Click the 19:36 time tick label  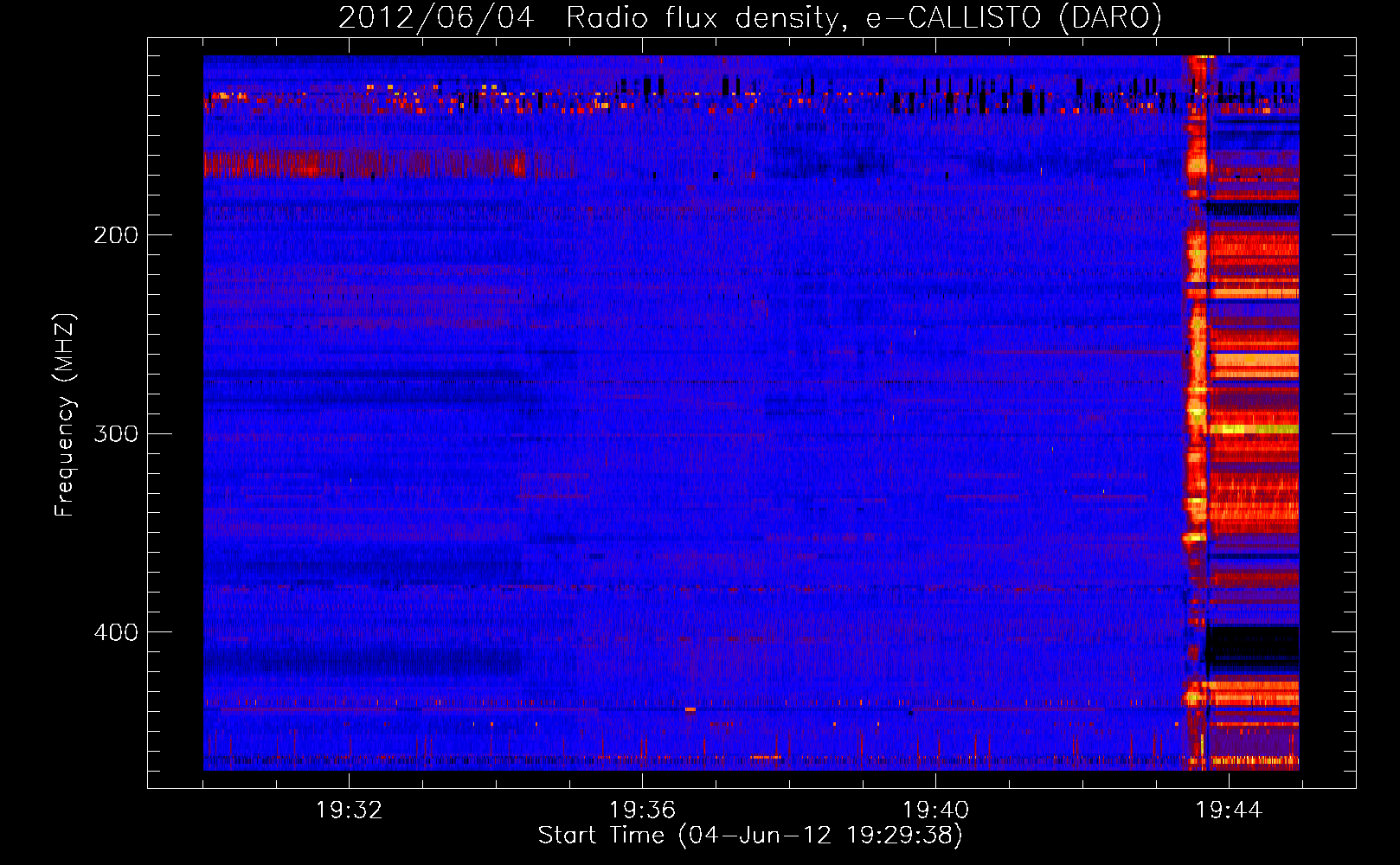643,811
